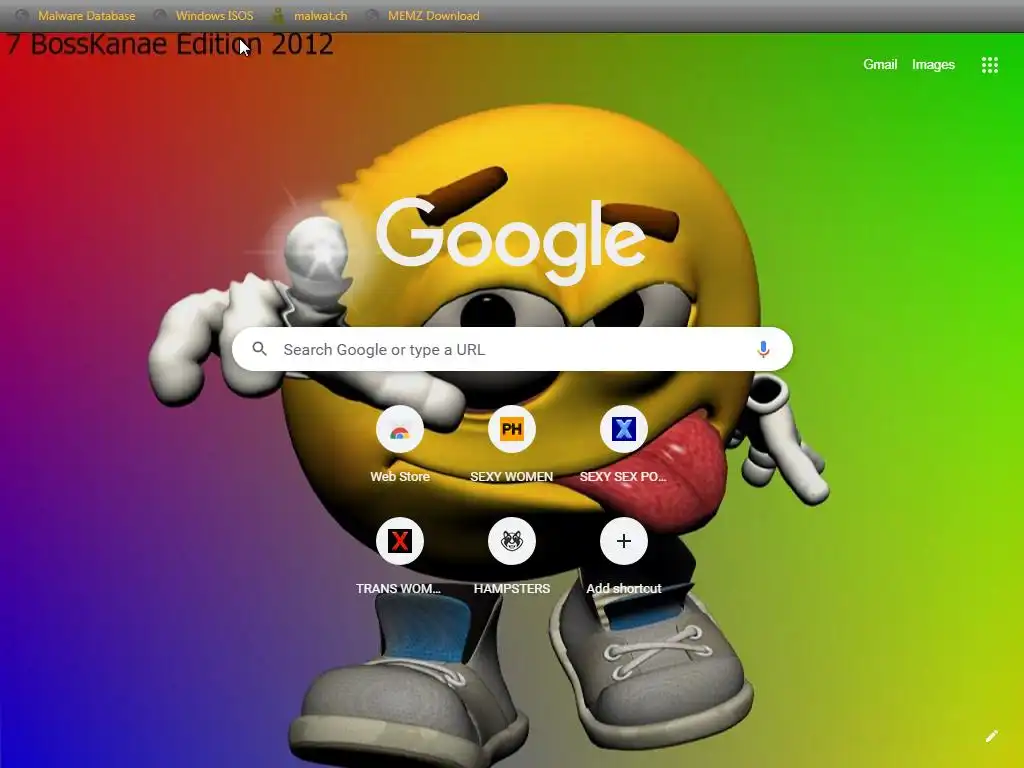The width and height of the screenshot is (1024, 768).
Task: Click the Google logo
Action: point(511,241)
